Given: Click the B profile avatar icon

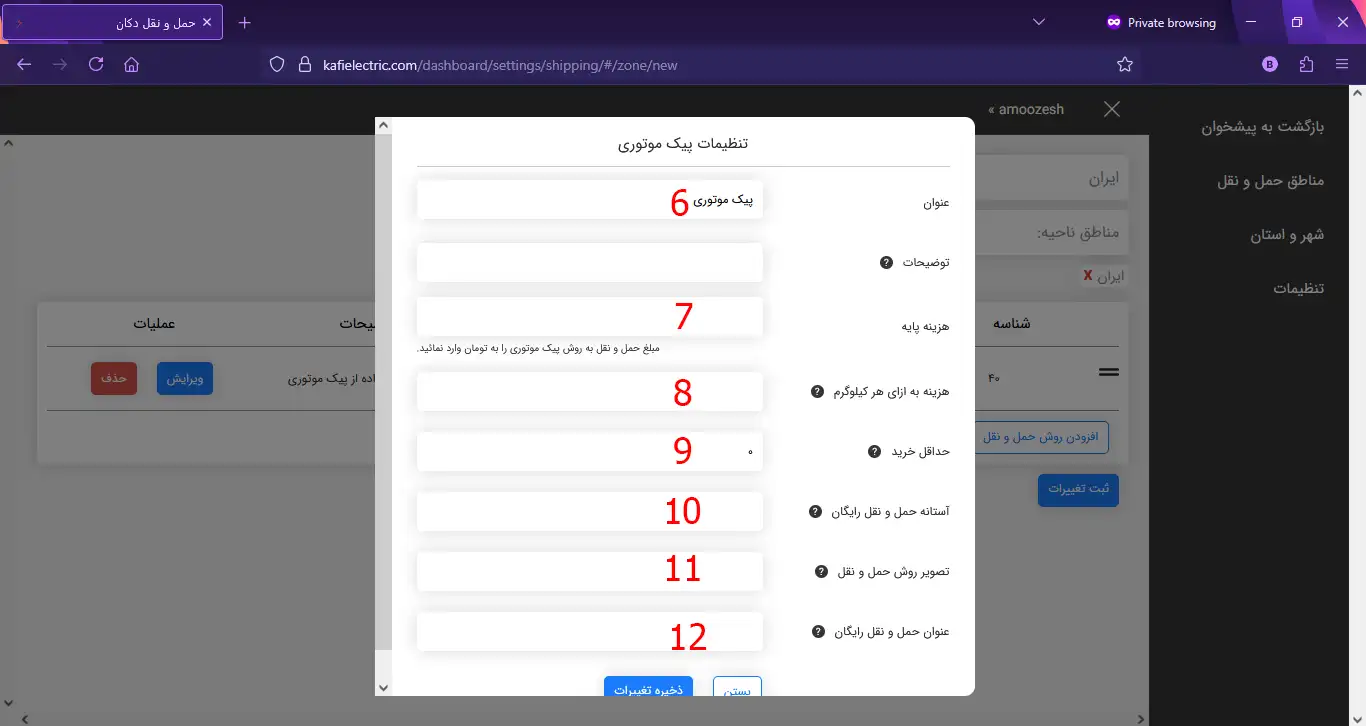Looking at the screenshot, I should coord(1269,63).
